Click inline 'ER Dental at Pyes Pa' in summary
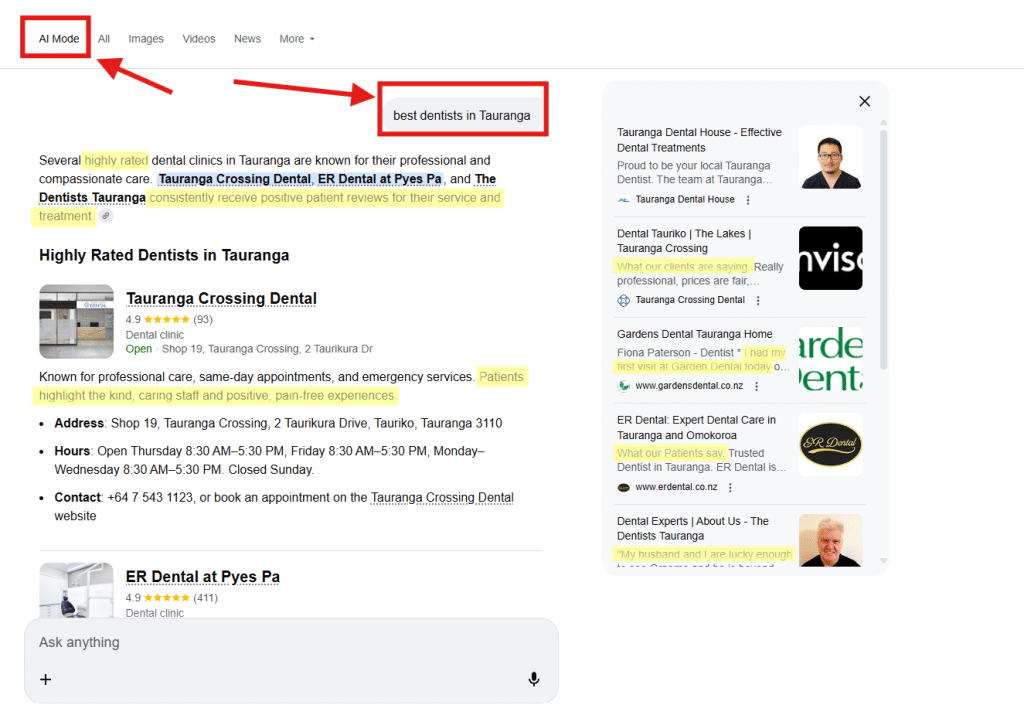Screen dimensions: 1024x705 click(379, 179)
